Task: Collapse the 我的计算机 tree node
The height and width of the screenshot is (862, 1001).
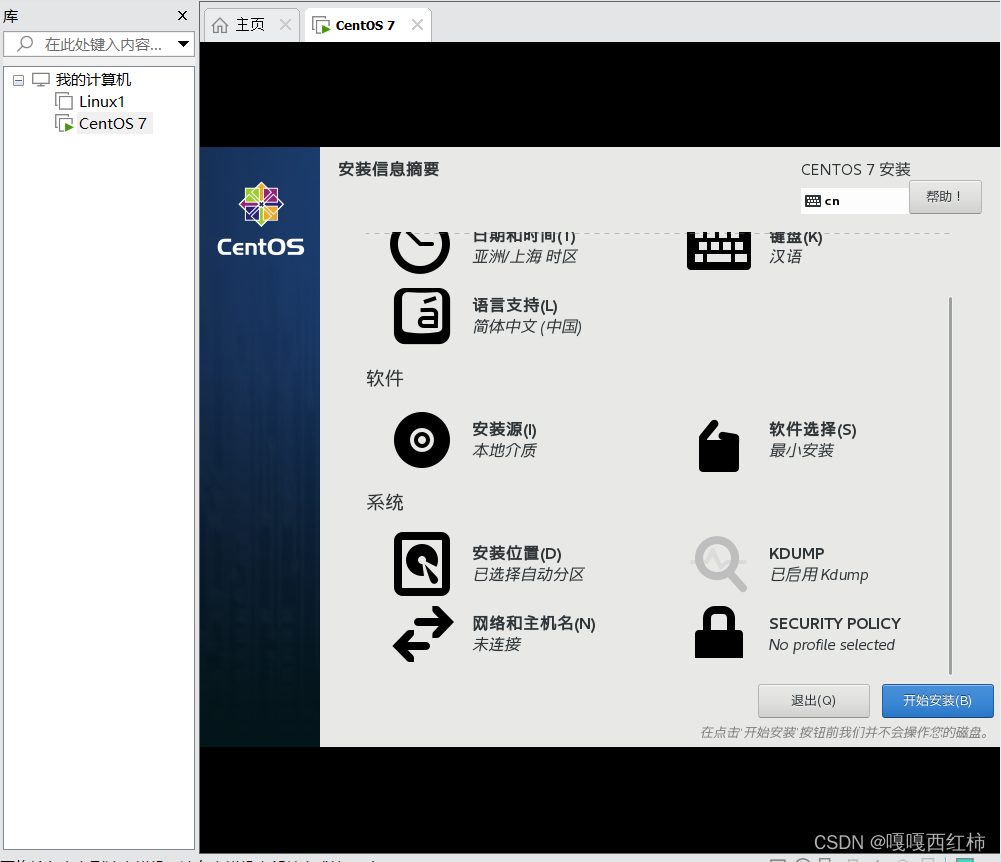Action: pyautogui.click(x=19, y=80)
